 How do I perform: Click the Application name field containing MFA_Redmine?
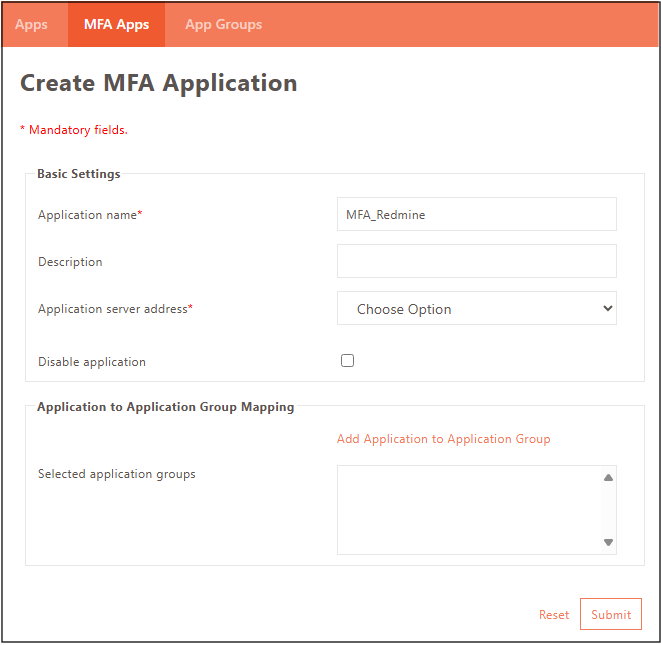[x=476, y=214]
